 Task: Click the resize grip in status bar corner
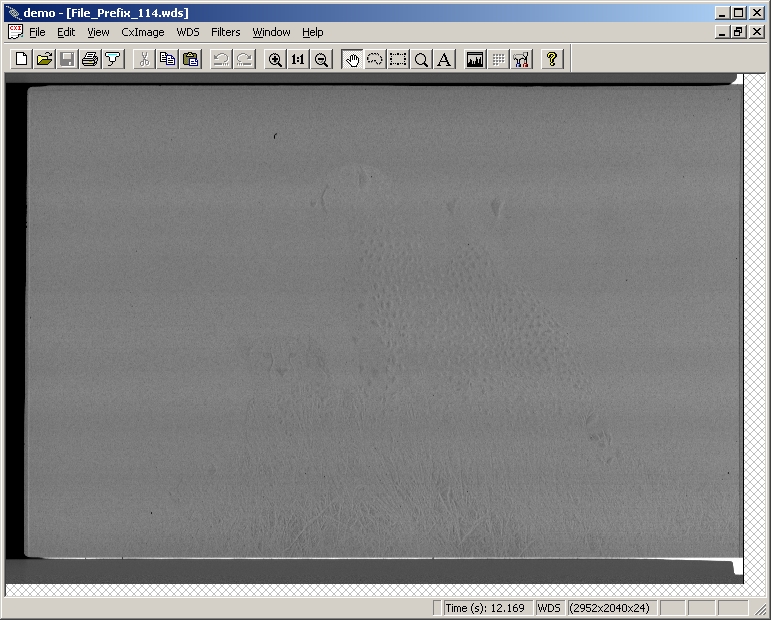coord(760,610)
